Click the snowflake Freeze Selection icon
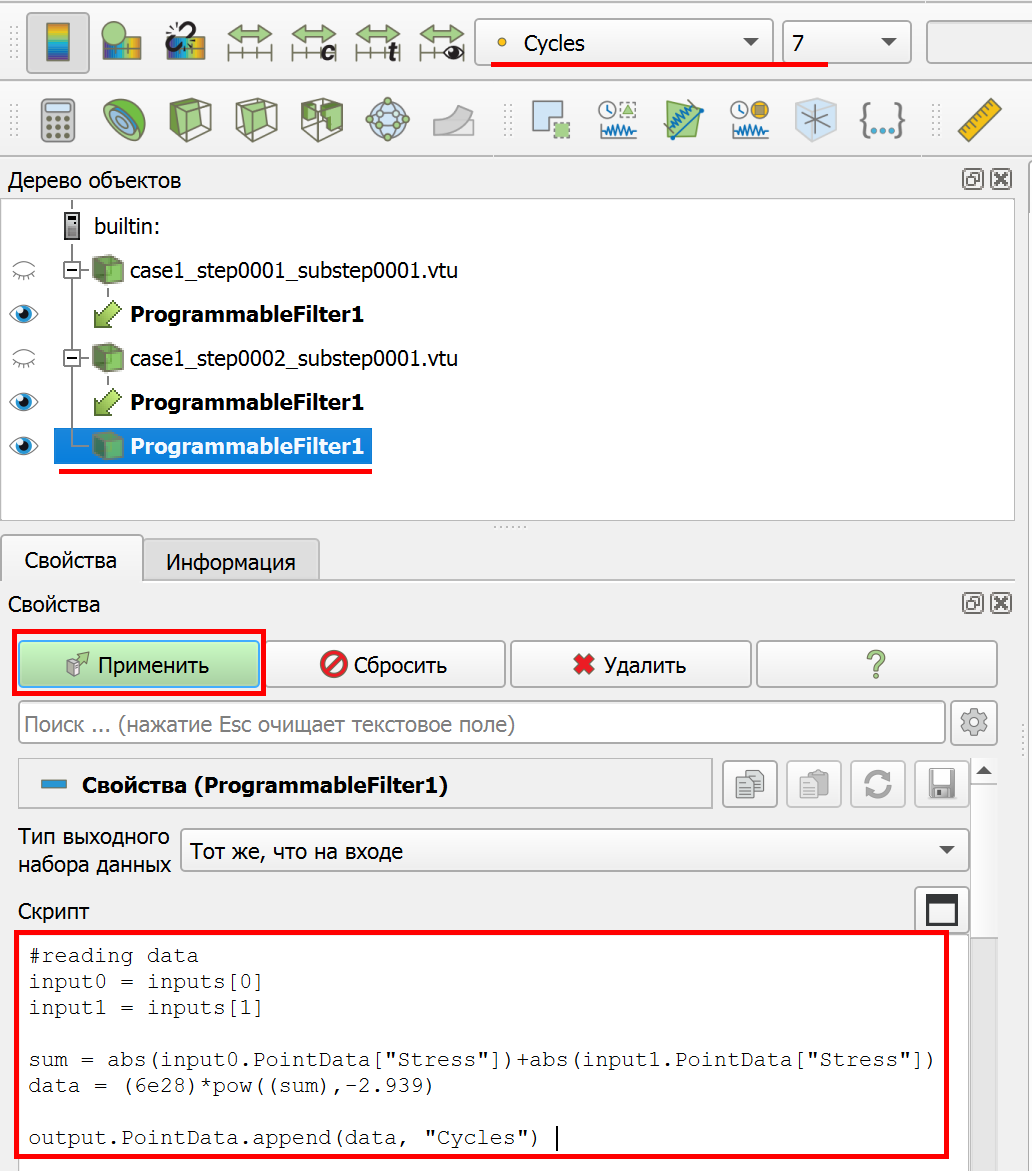1032x1171 pixels. (815, 119)
